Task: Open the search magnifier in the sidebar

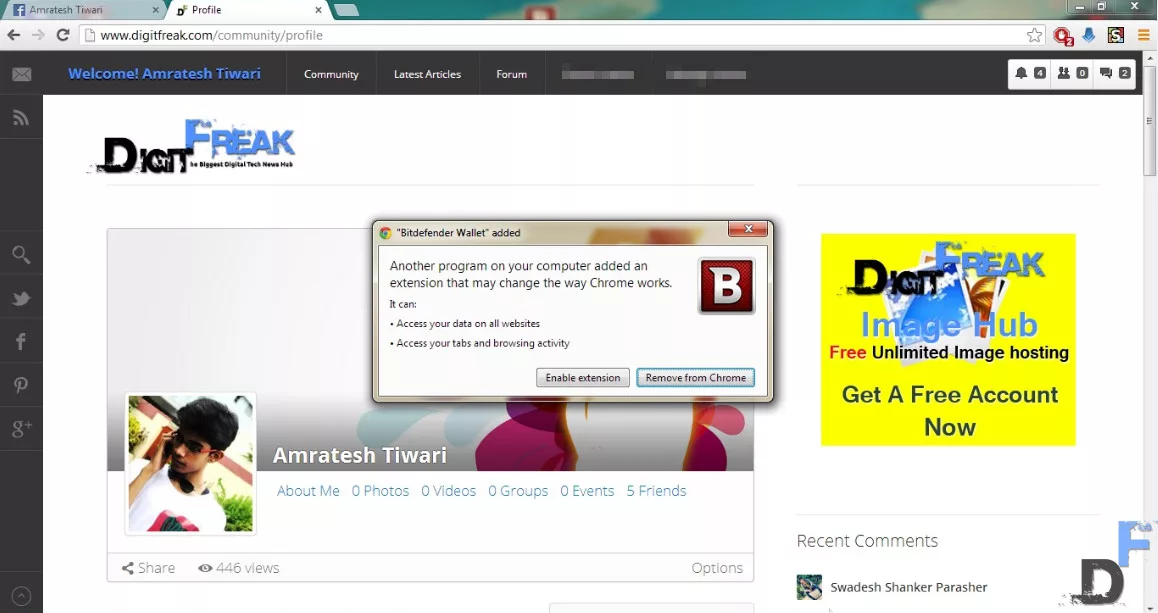Action: [x=21, y=255]
